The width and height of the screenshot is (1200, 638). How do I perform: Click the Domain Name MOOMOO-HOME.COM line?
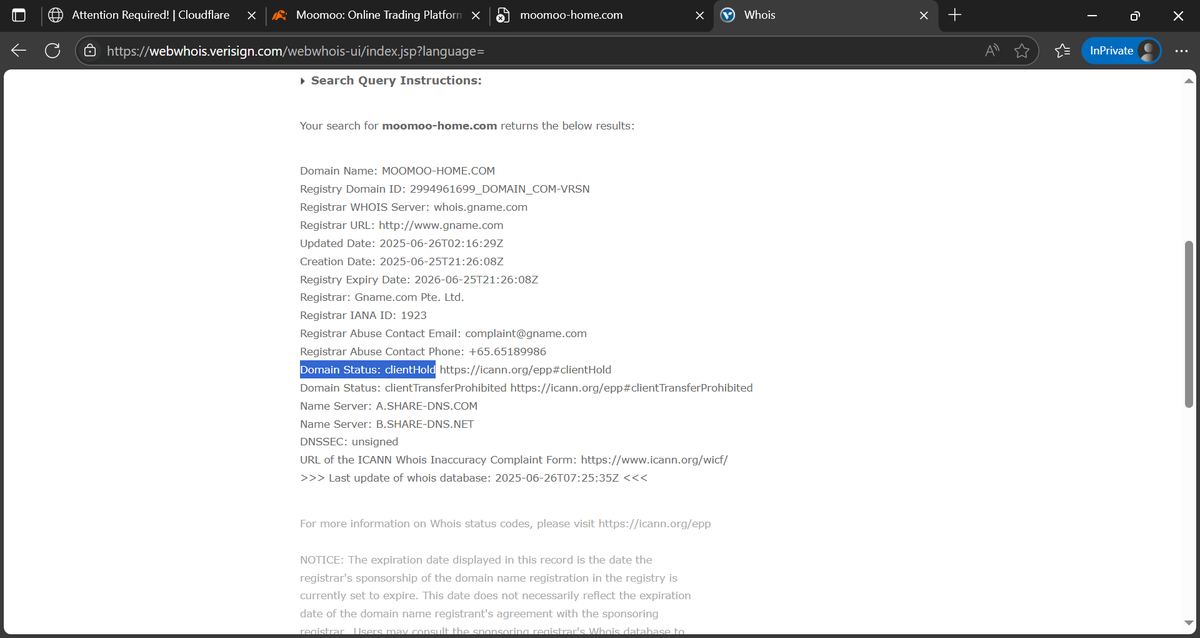pos(397,171)
